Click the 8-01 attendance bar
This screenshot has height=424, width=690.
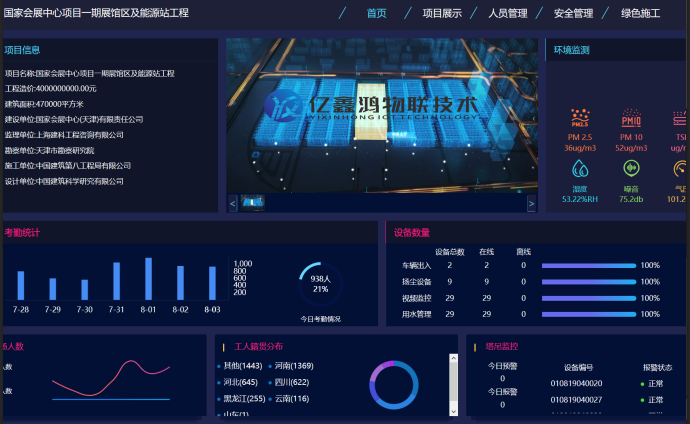point(148,279)
